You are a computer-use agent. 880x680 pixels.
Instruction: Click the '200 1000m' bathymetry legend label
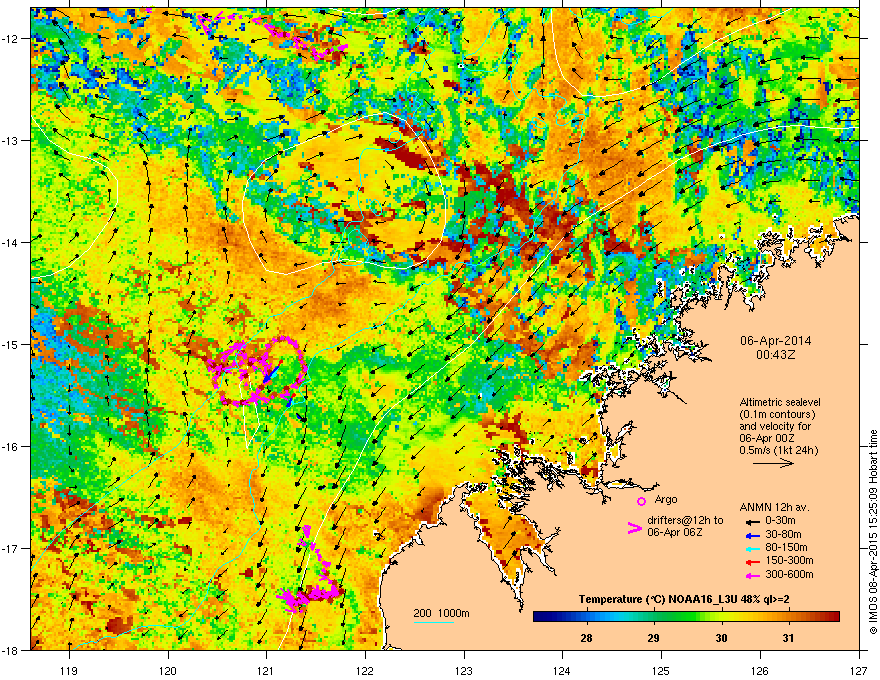coord(441,613)
